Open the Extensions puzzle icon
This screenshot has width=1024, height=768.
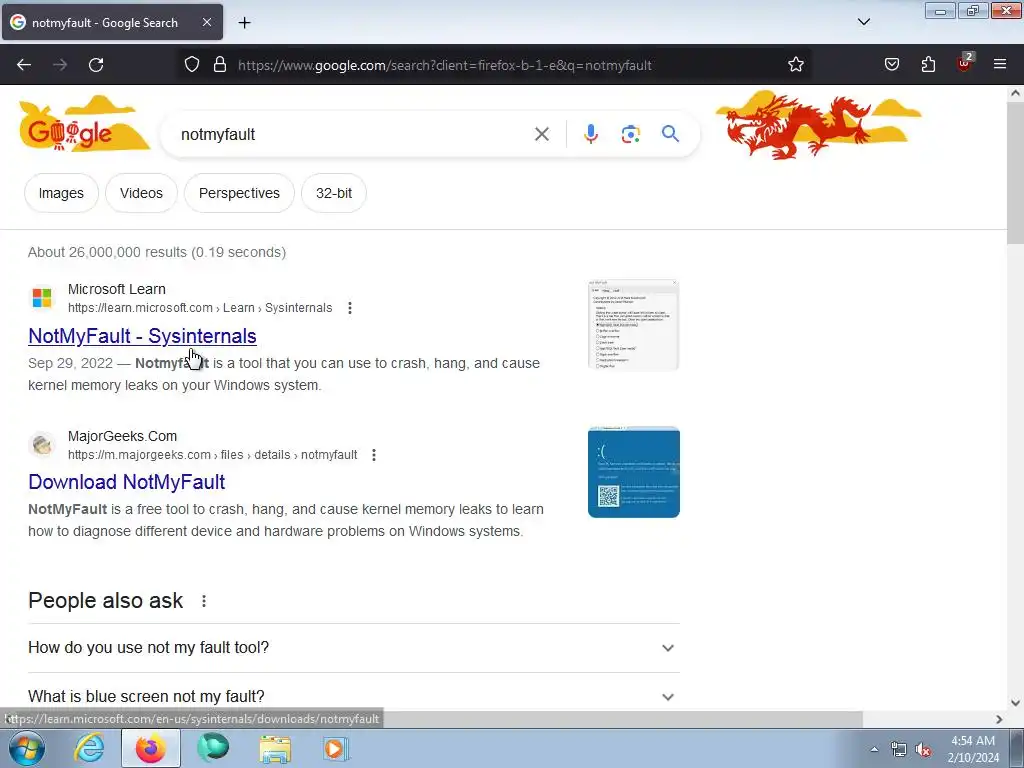tap(928, 65)
